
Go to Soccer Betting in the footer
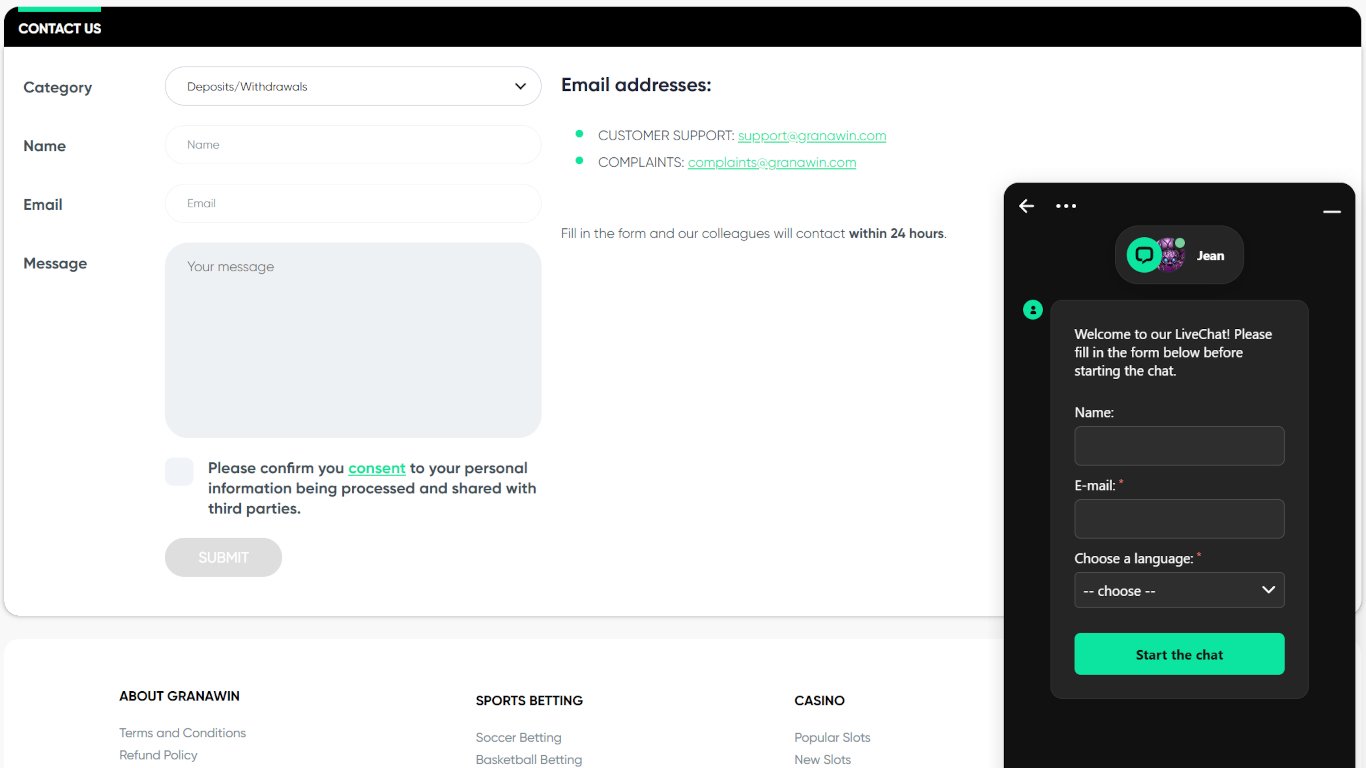tap(518, 738)
